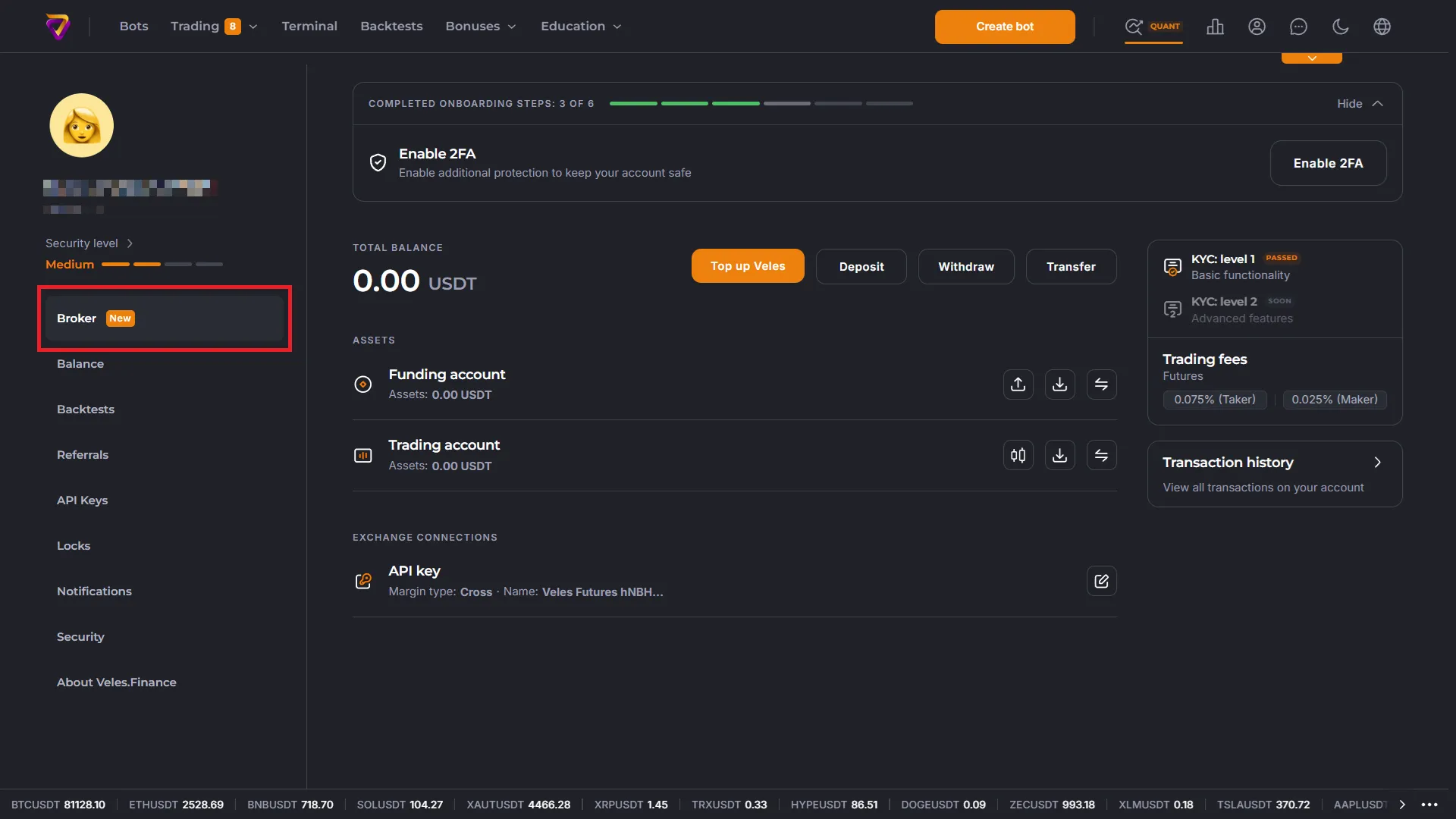Click the Trading account chart icon
This screenshot has height=819, width=1456.
363,455
